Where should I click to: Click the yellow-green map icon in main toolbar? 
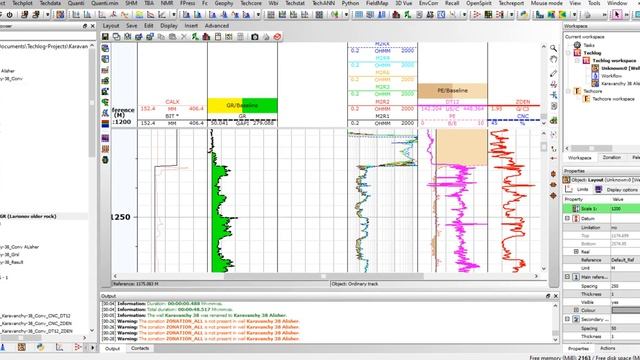[x=562, y=15]
